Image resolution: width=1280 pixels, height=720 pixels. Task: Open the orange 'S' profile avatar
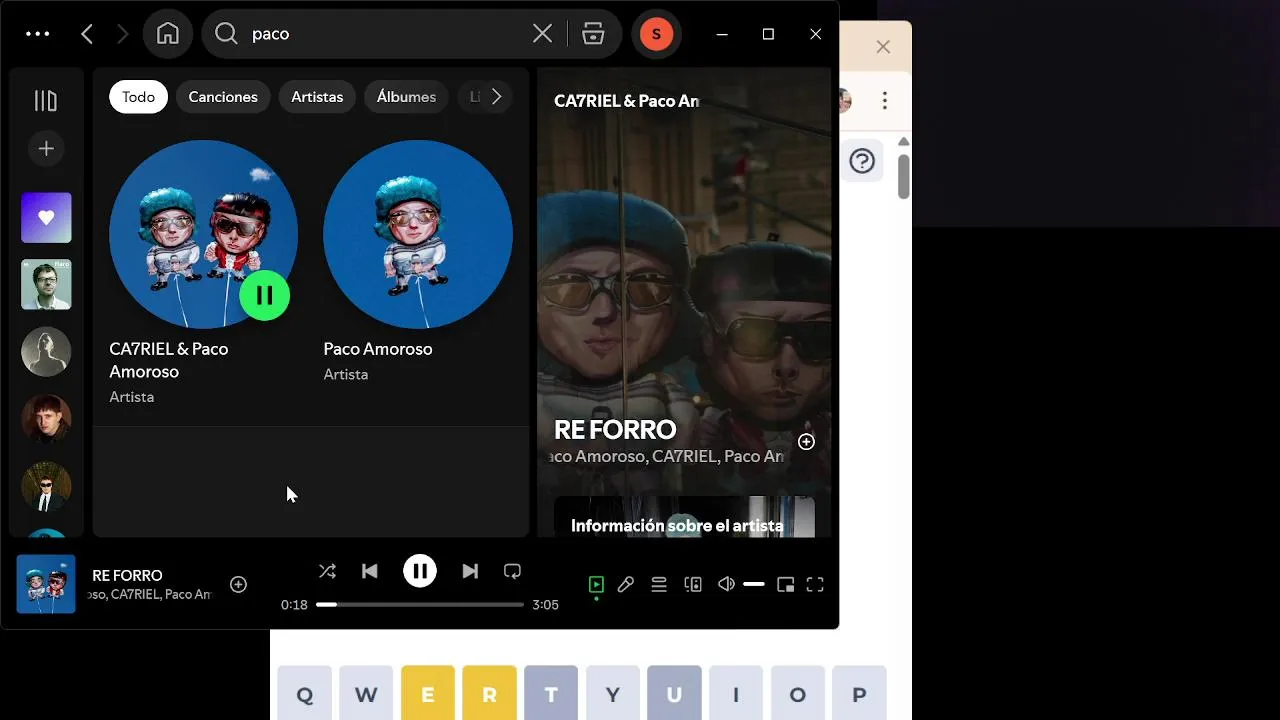[x=656, y=34]
